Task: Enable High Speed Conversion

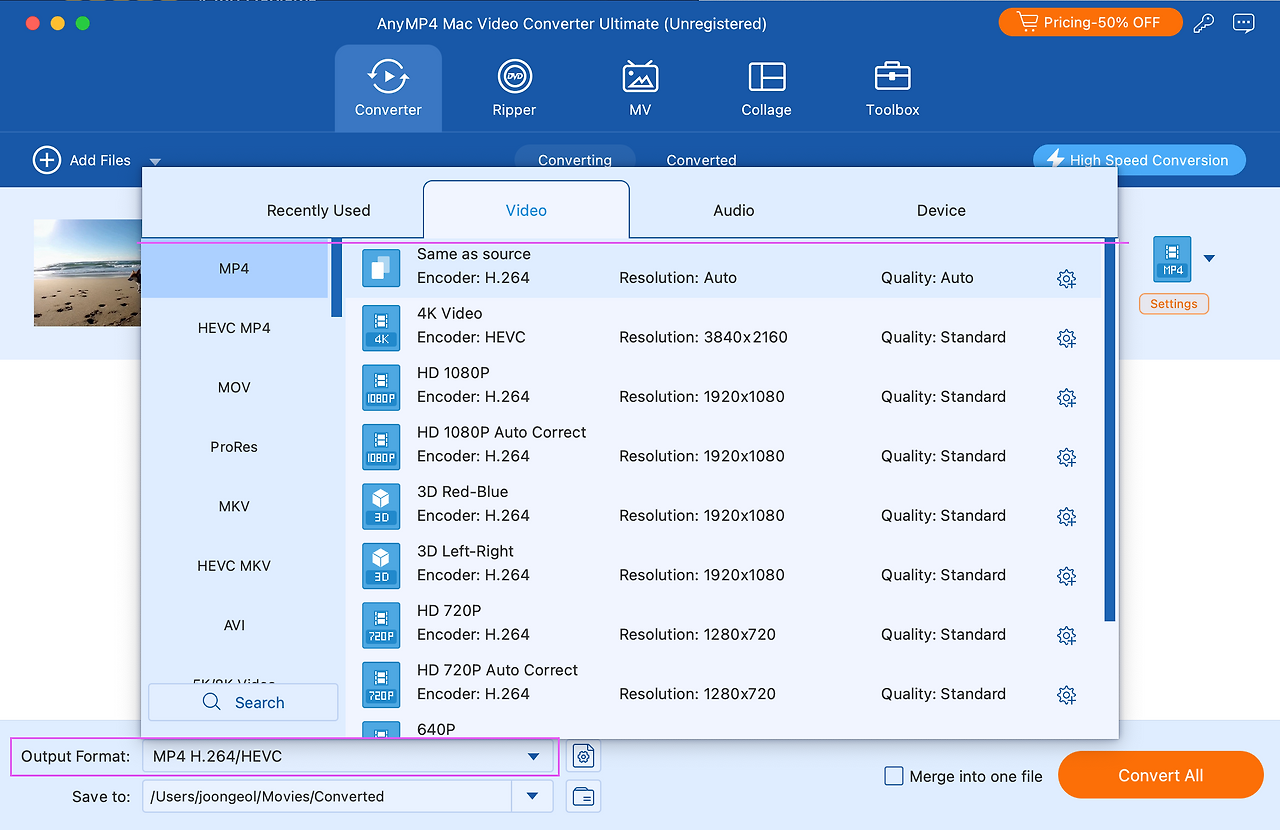Action: [1139, 160]
